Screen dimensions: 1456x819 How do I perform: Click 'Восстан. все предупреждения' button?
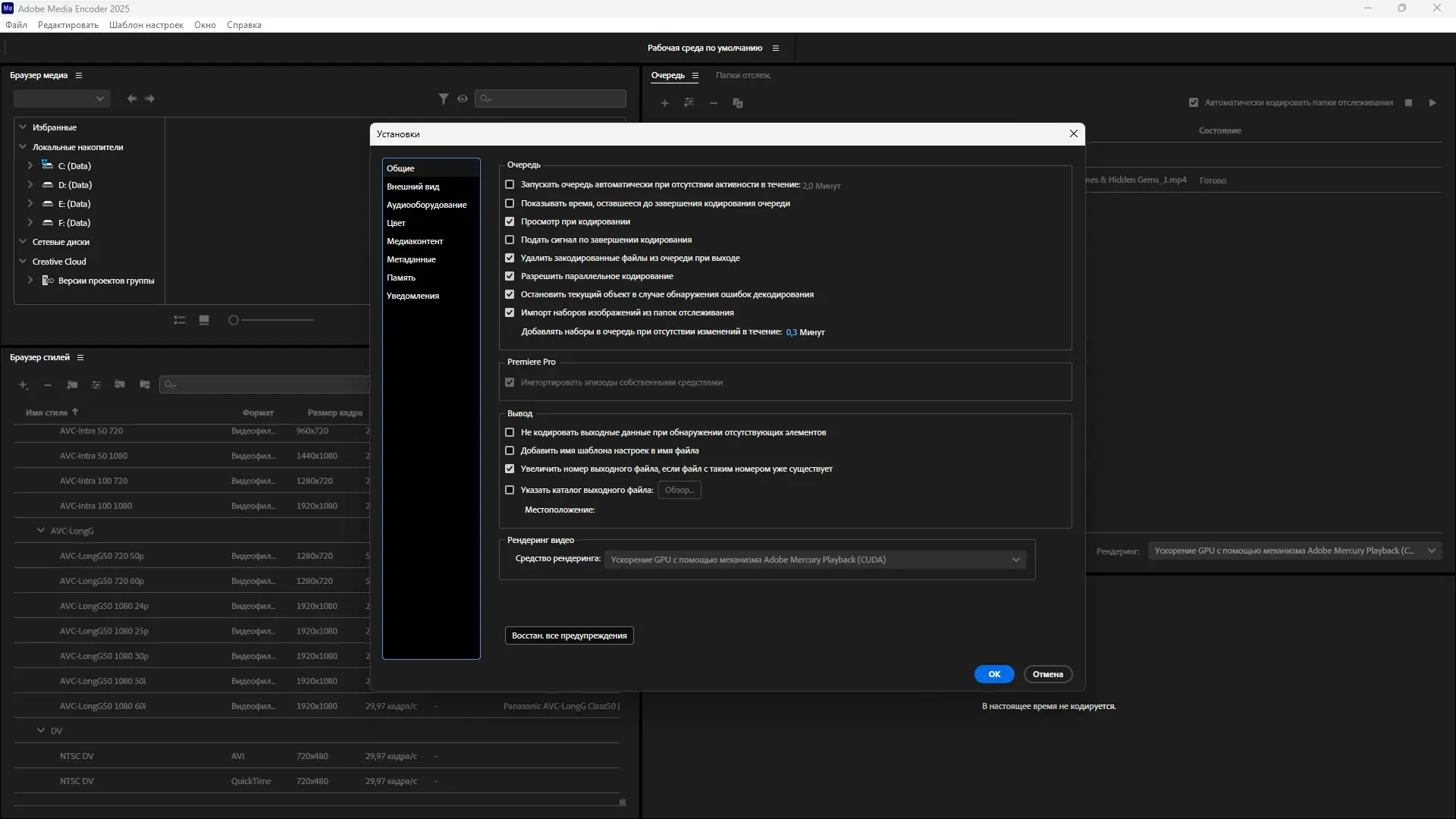569,635
